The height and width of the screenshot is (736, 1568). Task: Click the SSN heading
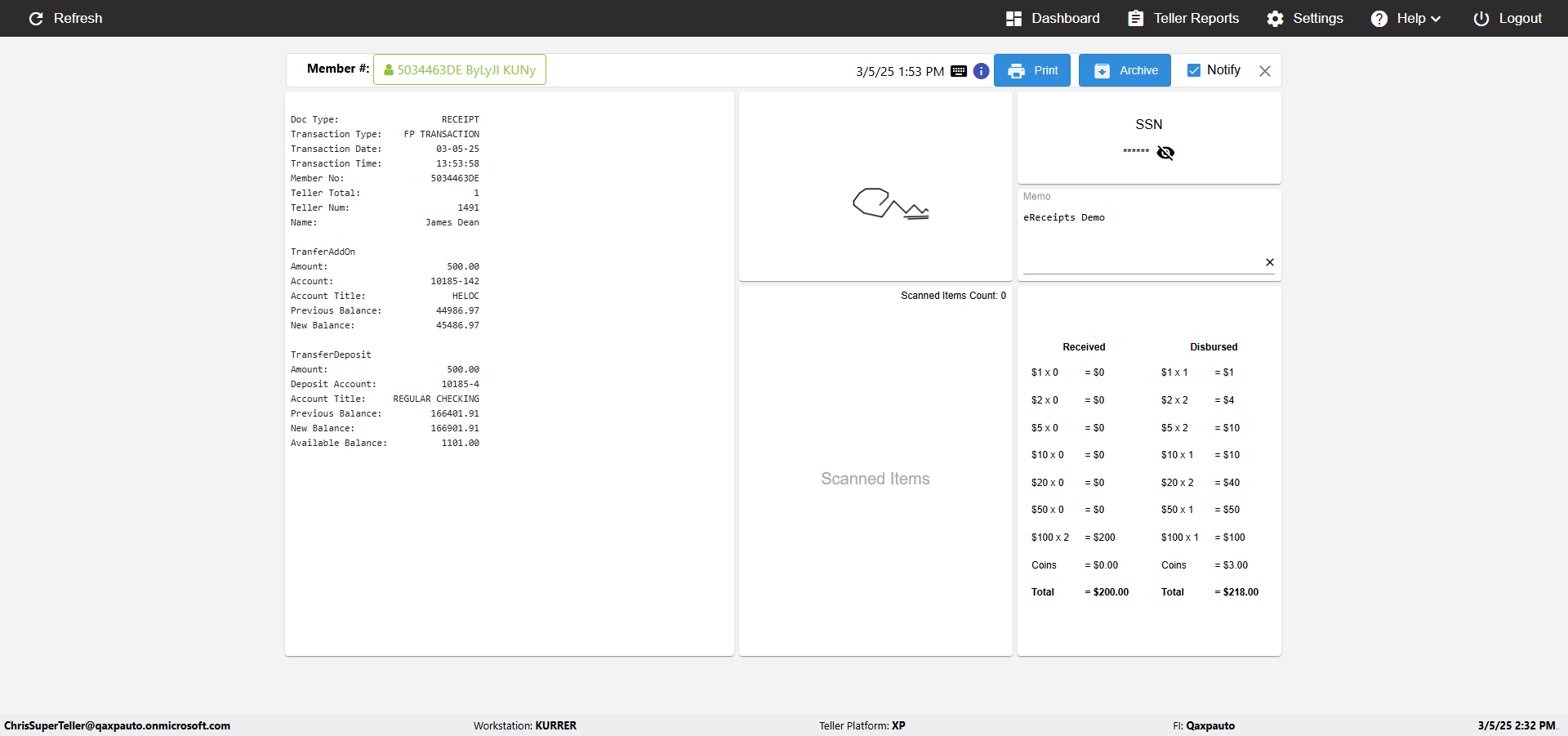[1149, 124]
